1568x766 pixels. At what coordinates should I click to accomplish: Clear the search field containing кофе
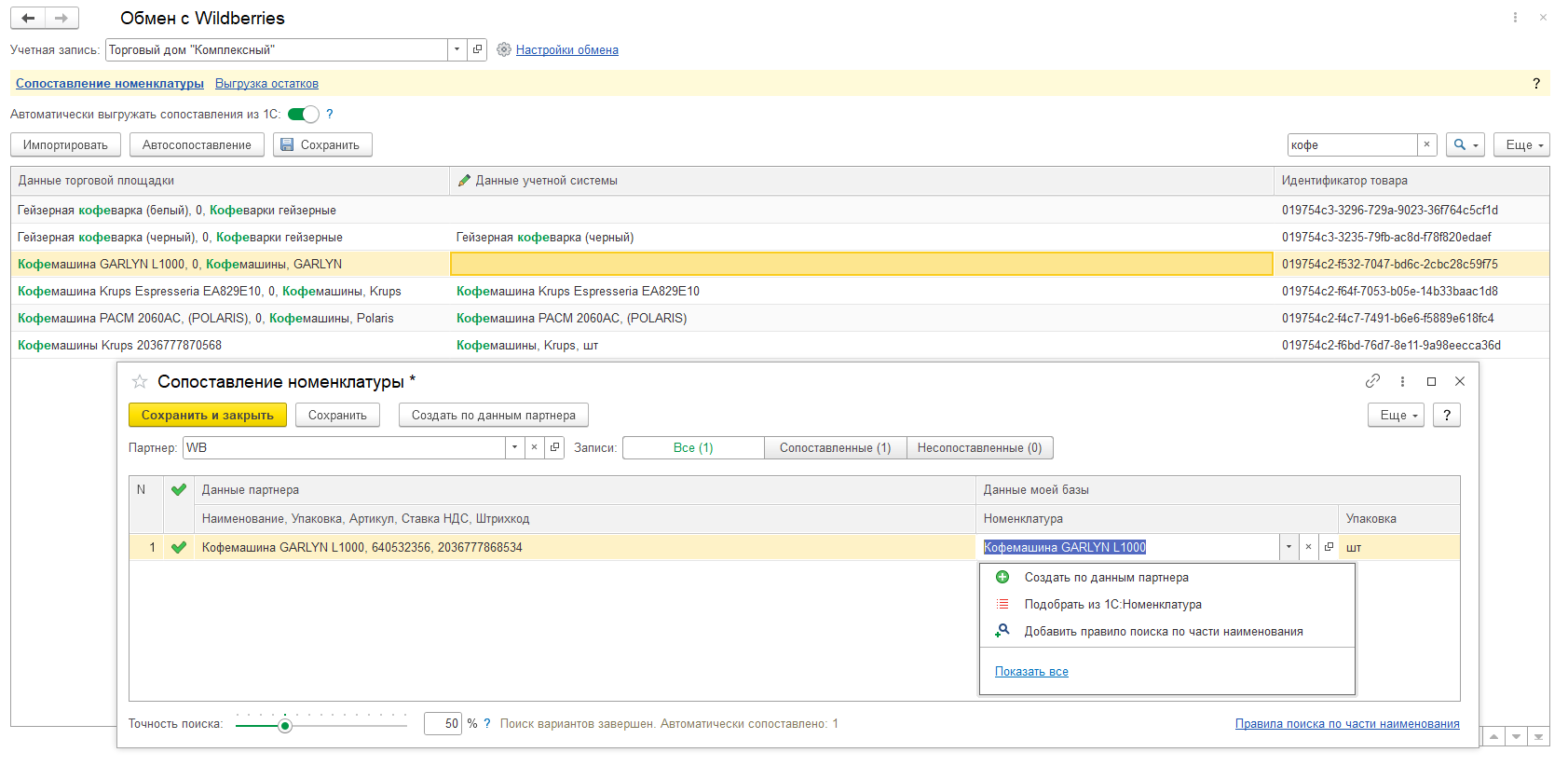(x=1426, y=144)
